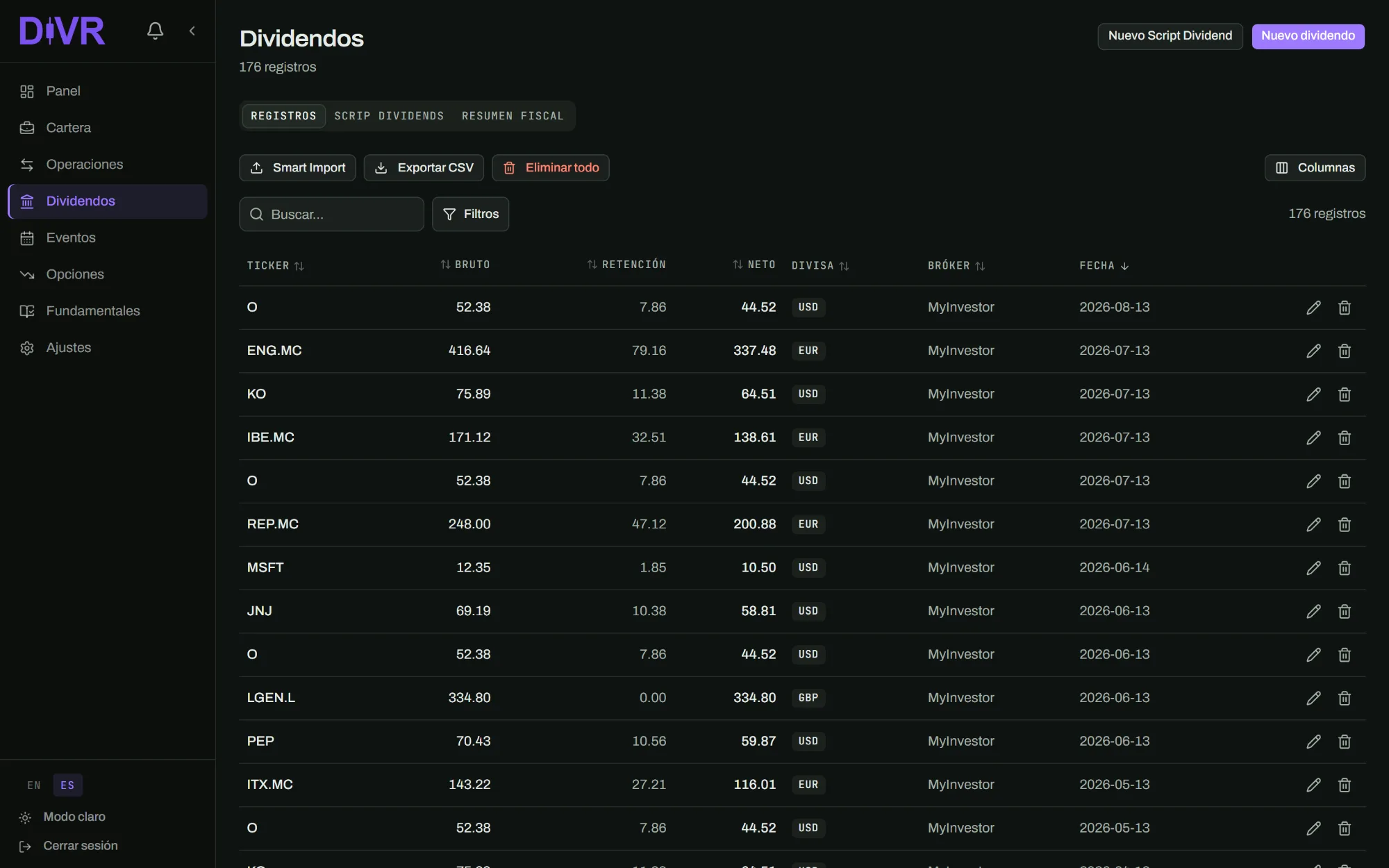Click Nuevo Script Dividend button
The height and width of the screenshot is (868, 1389).
[1170, 36]
